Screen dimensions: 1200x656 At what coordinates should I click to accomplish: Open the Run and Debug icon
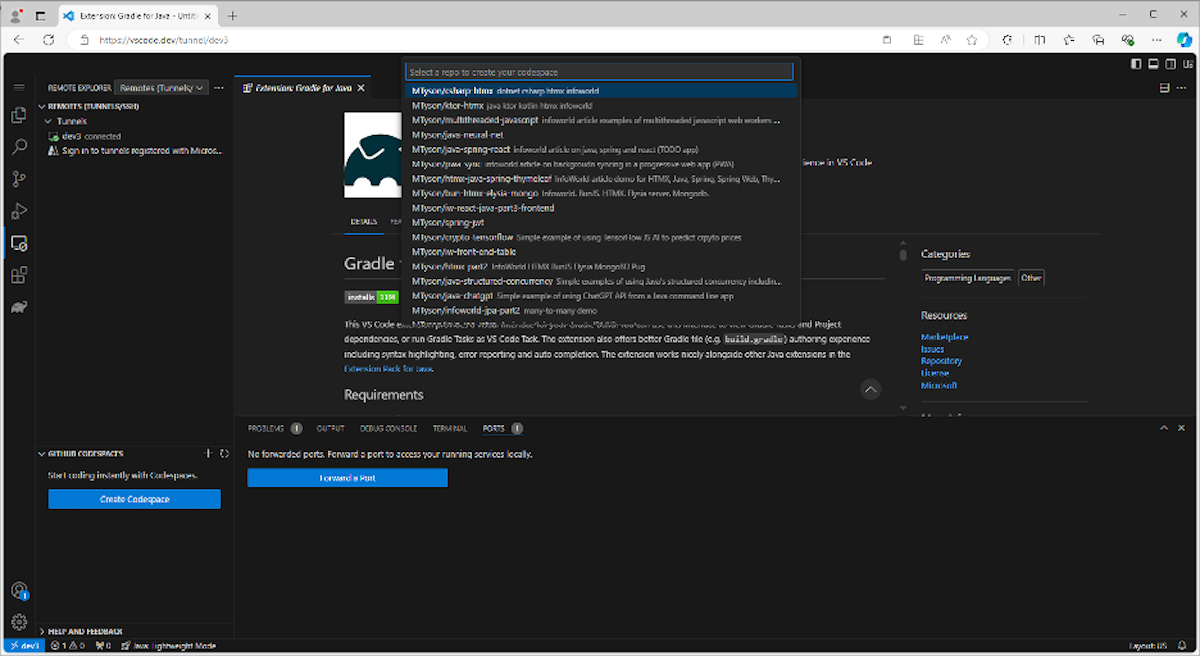18,211
